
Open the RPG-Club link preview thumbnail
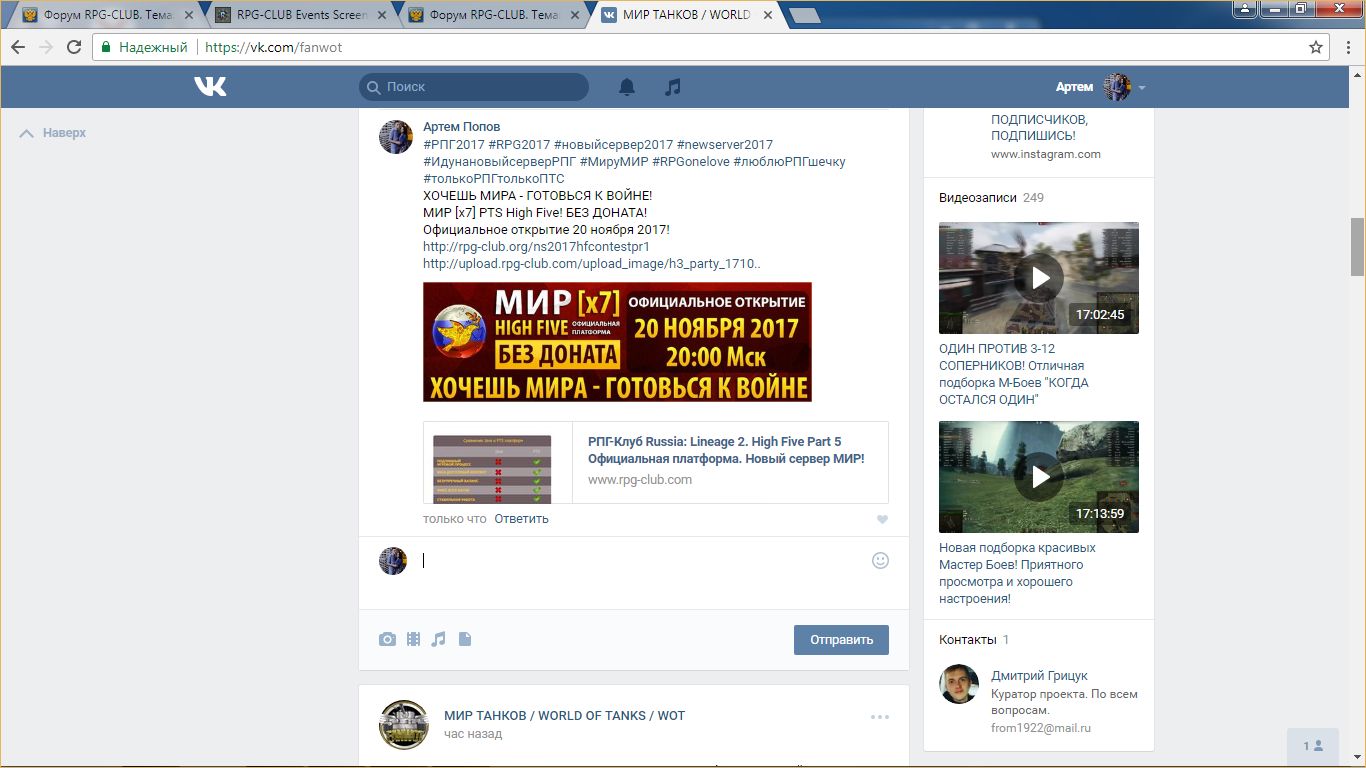point(492,469)
